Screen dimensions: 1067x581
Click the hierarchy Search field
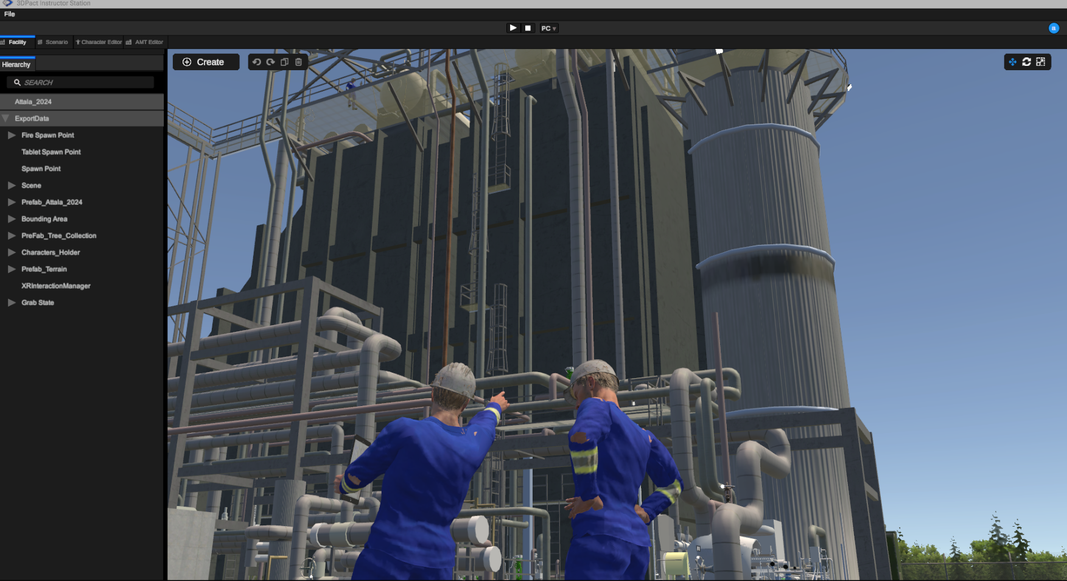[x=85, y=82]
